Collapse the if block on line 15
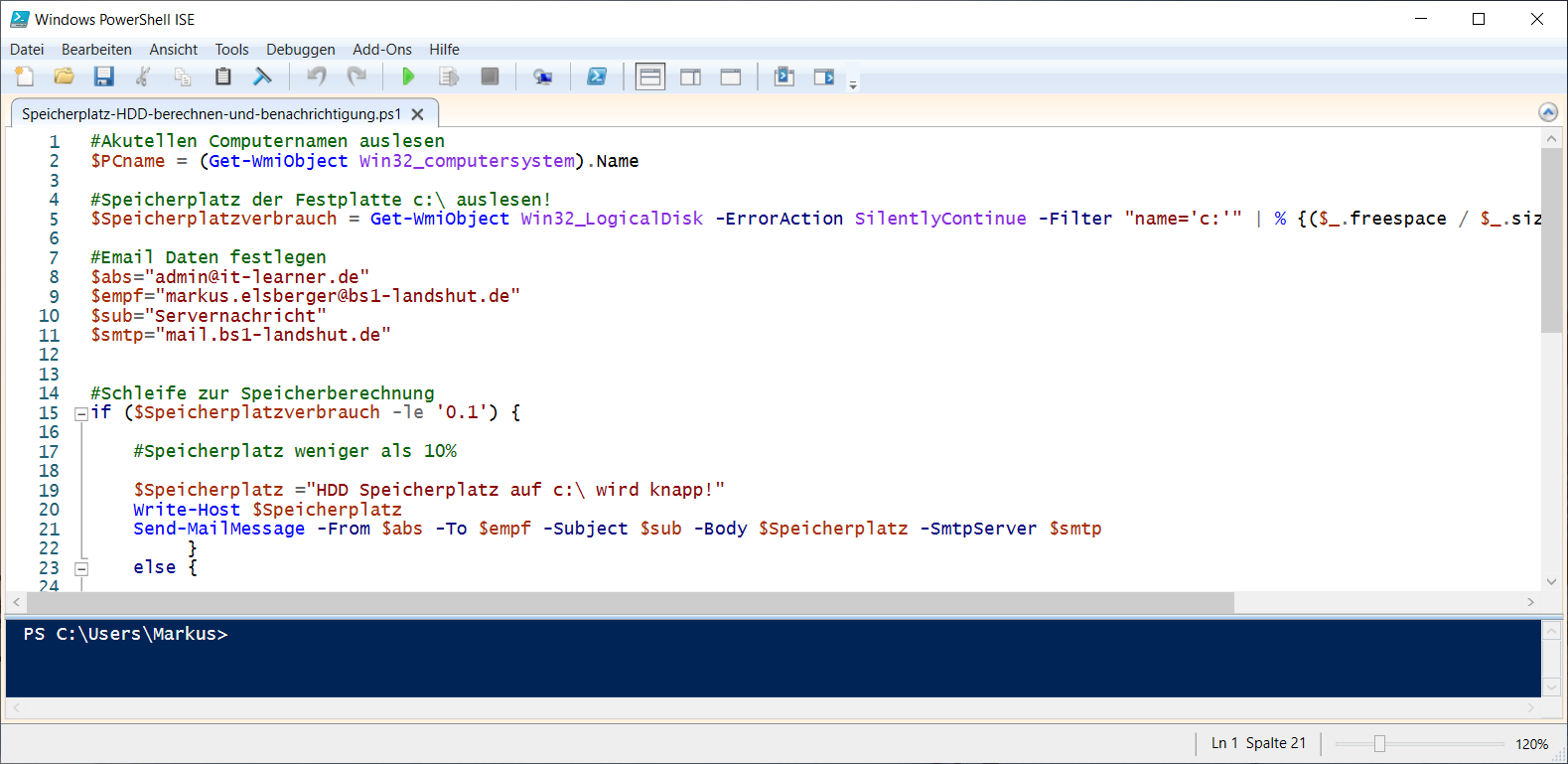Viewport: 1568px width, 764px height. [x=81, y=413]
